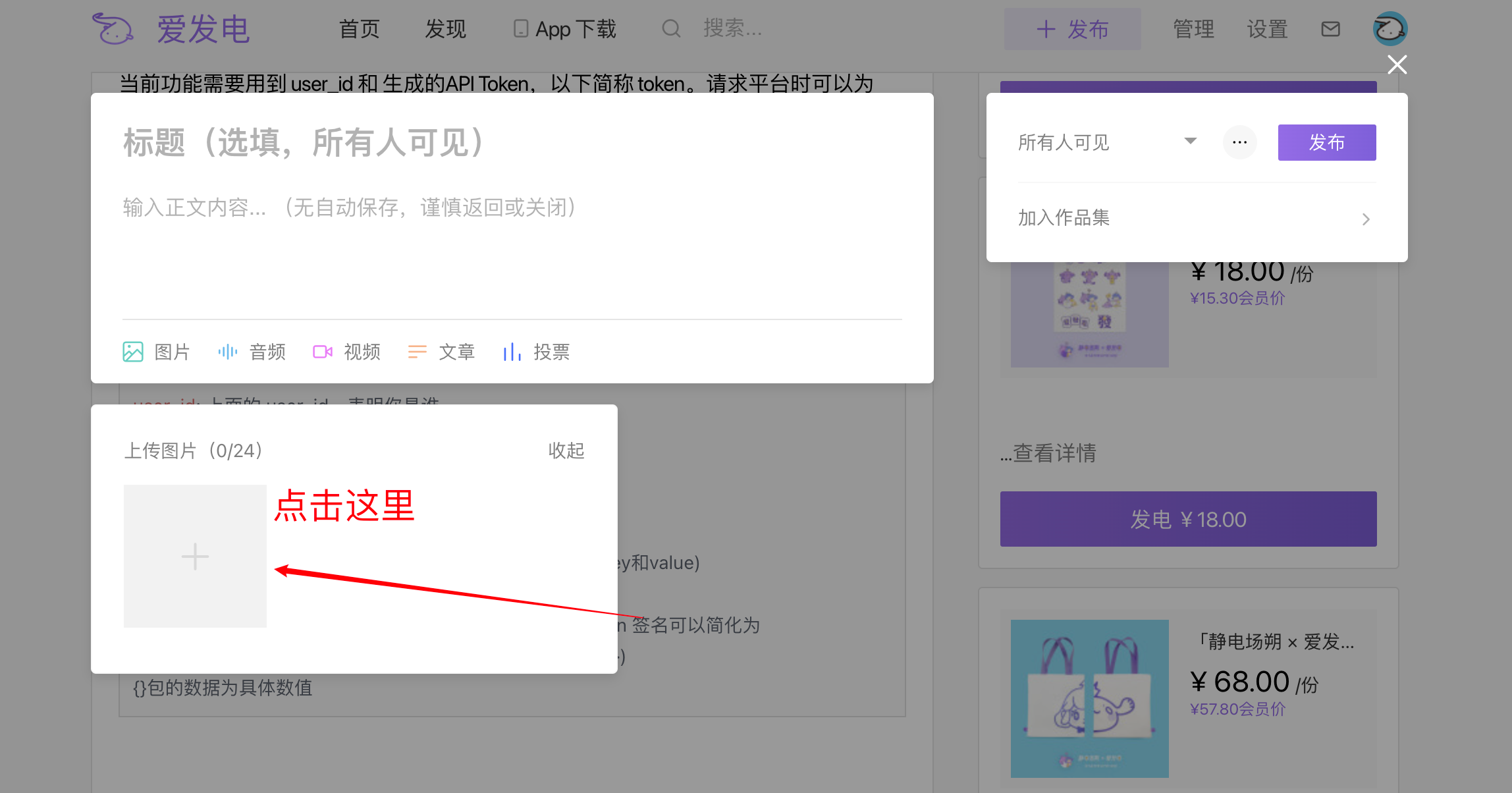1512x793 pixels.
Task: Open the three-dots more options button
Action: click(x=1239, y=142)
